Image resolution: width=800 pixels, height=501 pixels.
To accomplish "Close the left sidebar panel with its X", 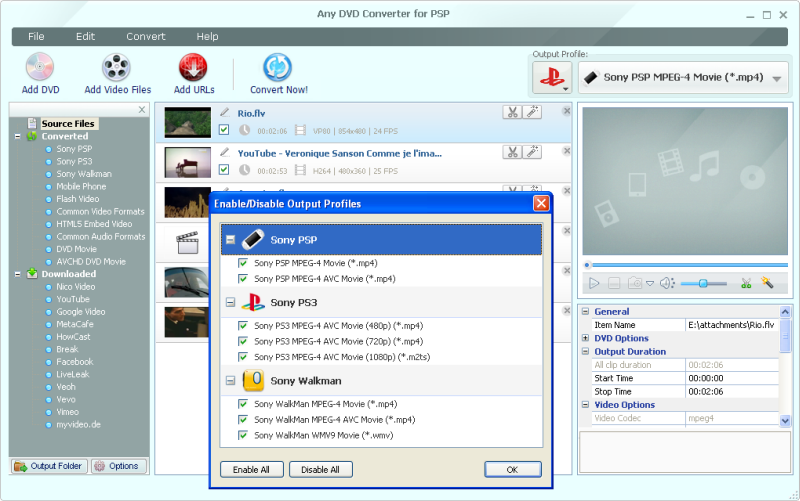I will point(142,110).
